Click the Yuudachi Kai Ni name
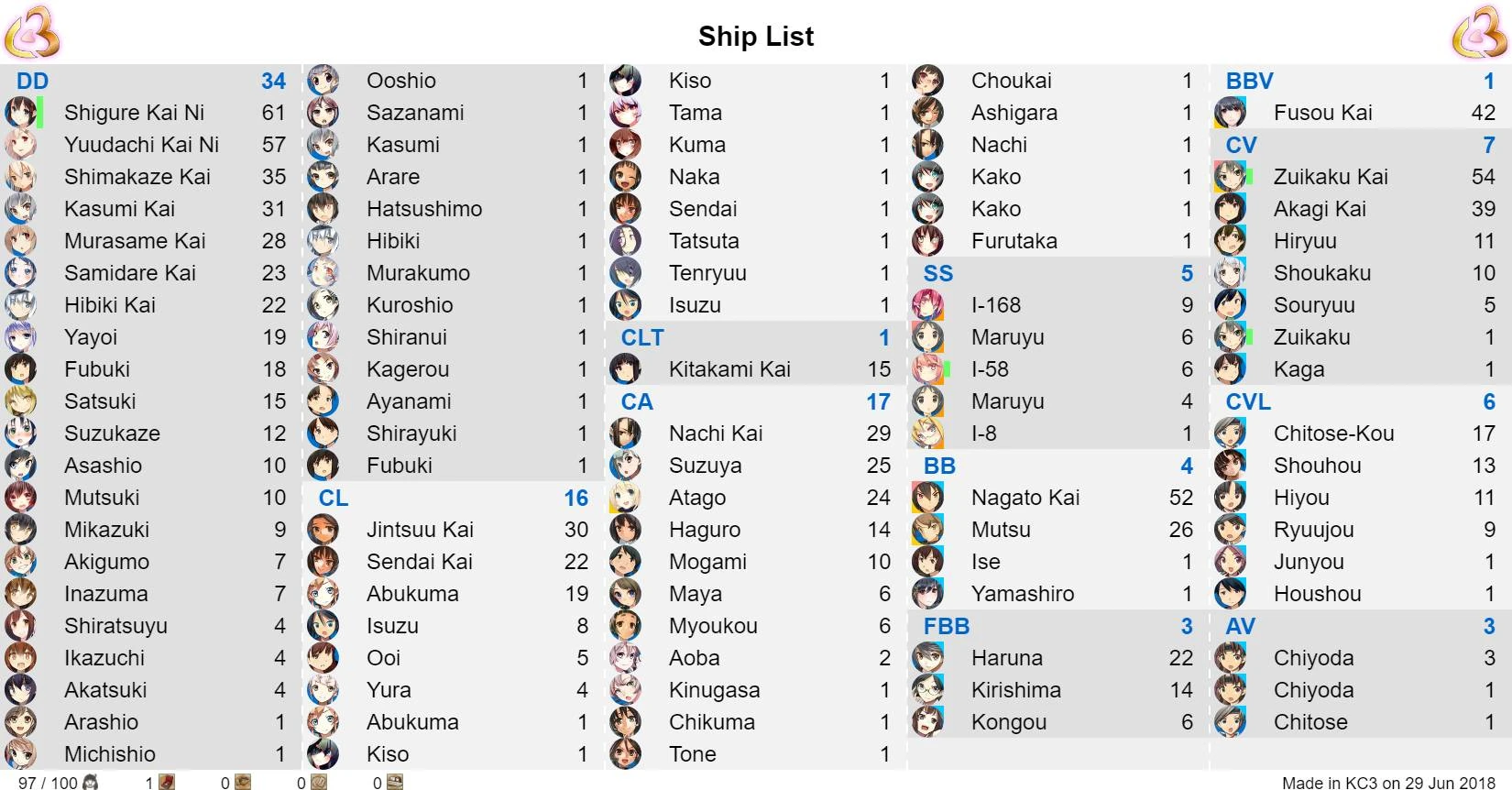The image size is (1512, 790). tap(141, 145)
